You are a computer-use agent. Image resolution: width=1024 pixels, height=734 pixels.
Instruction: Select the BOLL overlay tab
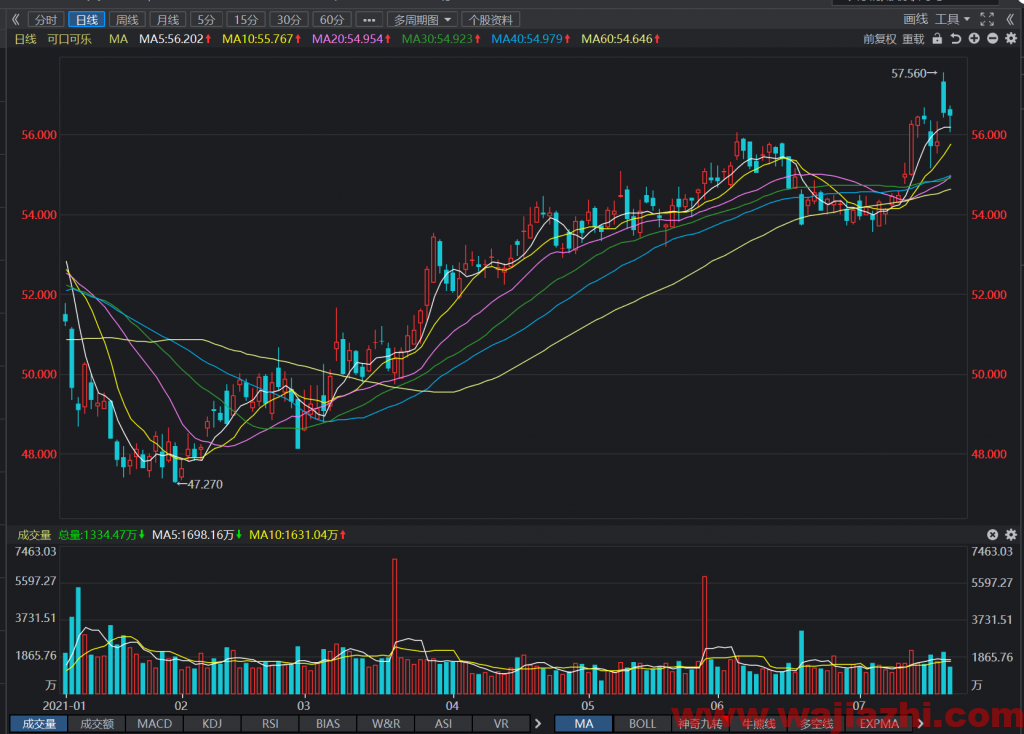pyautogui.click(x=642, y=724)
